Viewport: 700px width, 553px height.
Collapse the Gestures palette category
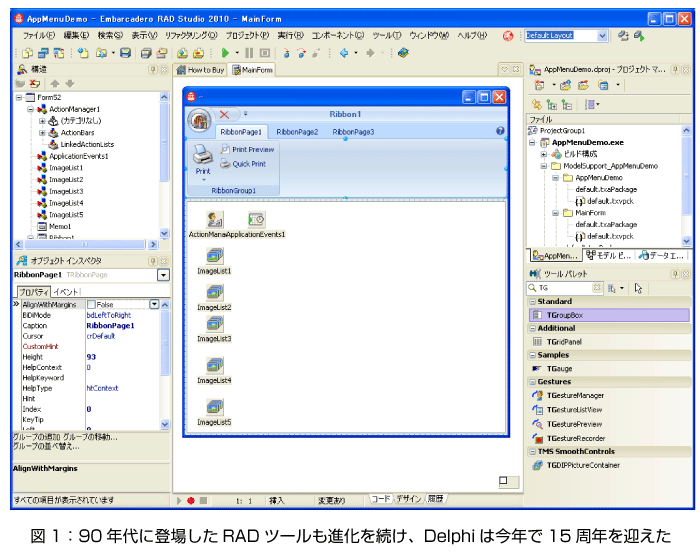pyautogui.click(x=532, y=382)
